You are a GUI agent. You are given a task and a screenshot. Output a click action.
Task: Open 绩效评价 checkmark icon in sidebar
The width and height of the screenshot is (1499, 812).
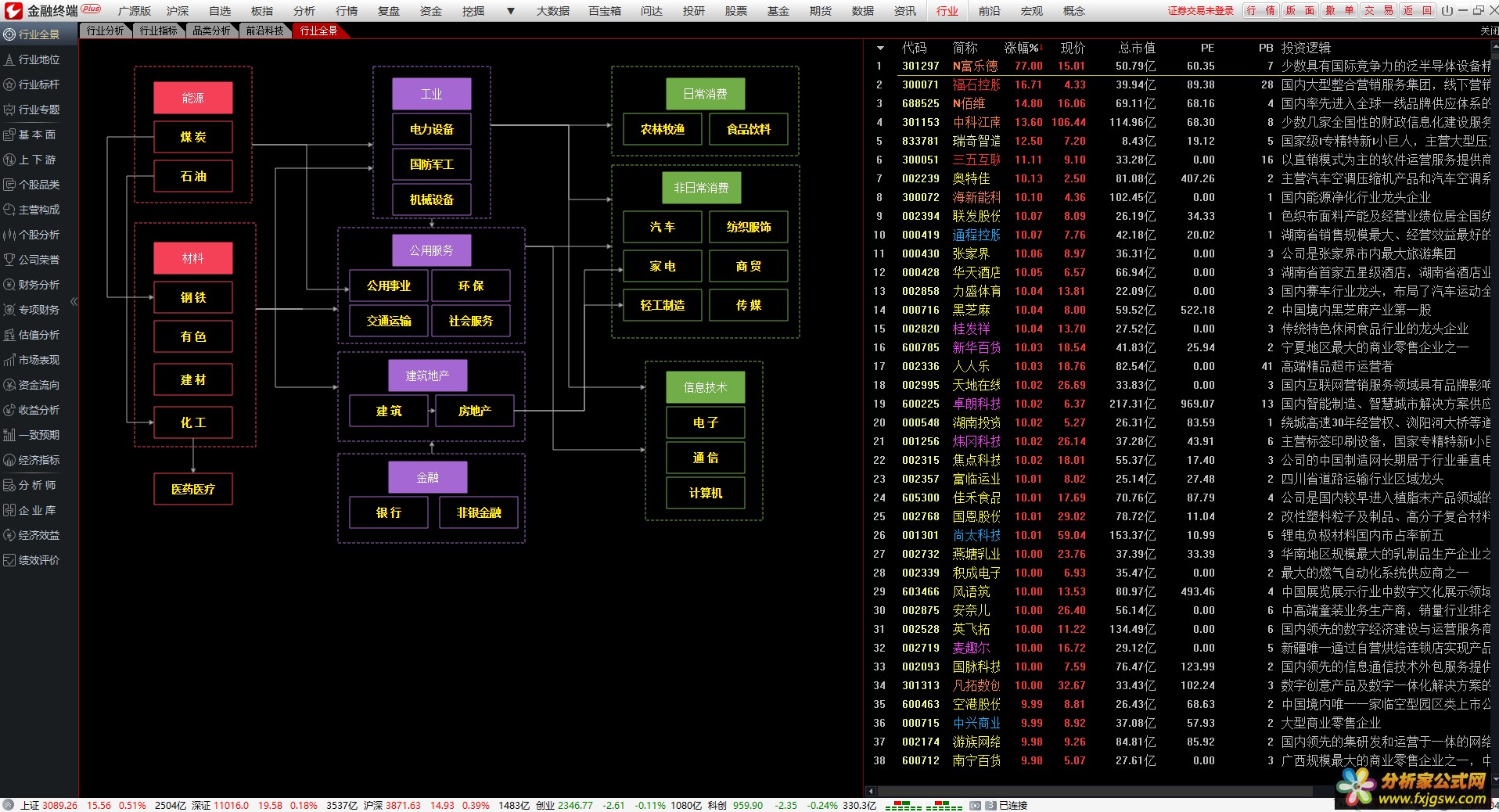click(x=9, y=560)
